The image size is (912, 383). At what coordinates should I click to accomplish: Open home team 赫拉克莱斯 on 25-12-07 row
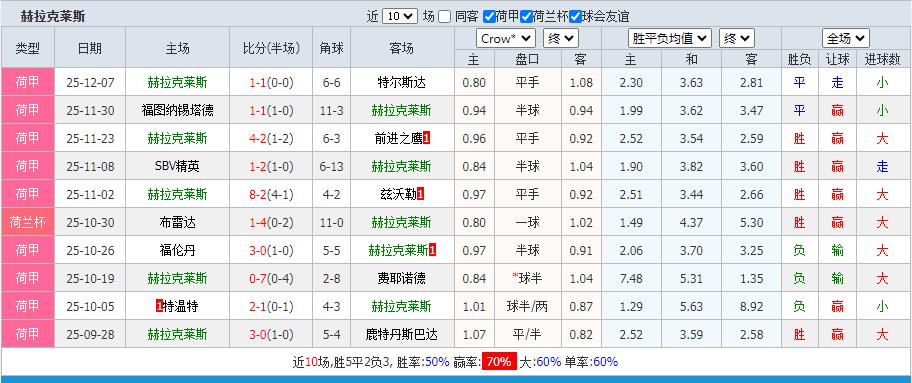point(177,82)
